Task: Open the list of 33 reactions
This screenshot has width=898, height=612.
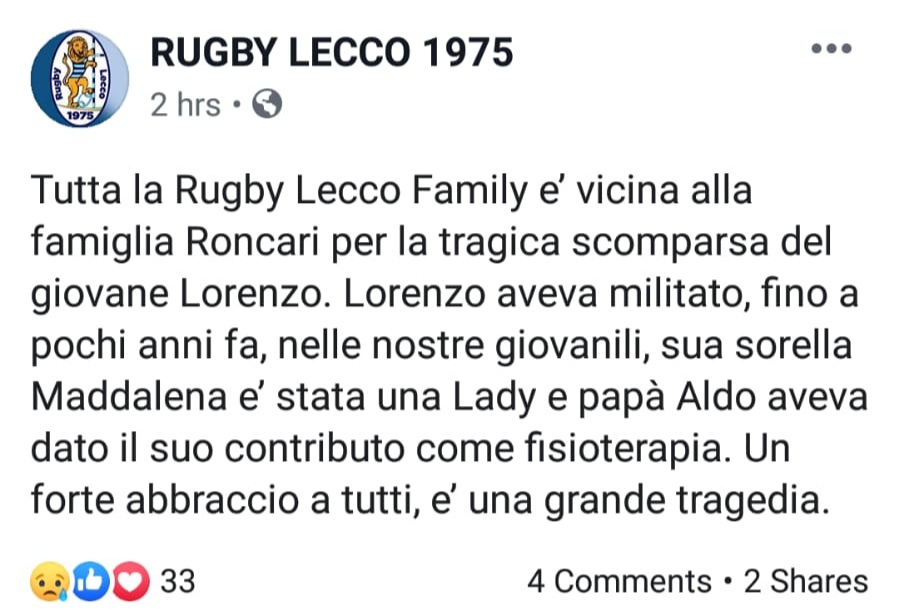Action: pos(177,581)
